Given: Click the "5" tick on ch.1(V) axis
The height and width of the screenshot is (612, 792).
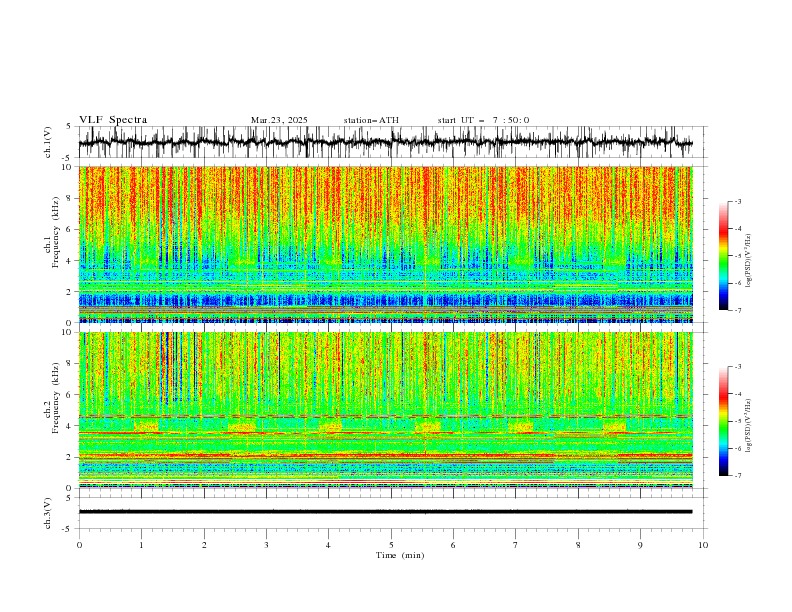Looking at the screenshot, I should pos(69,127).
